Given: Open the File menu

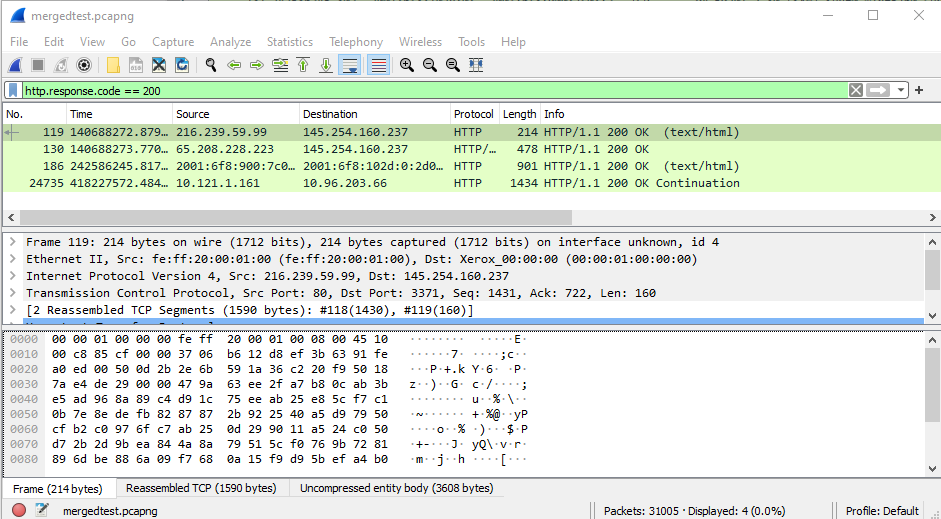Looking at the screenshot, I should click(19, 42).
